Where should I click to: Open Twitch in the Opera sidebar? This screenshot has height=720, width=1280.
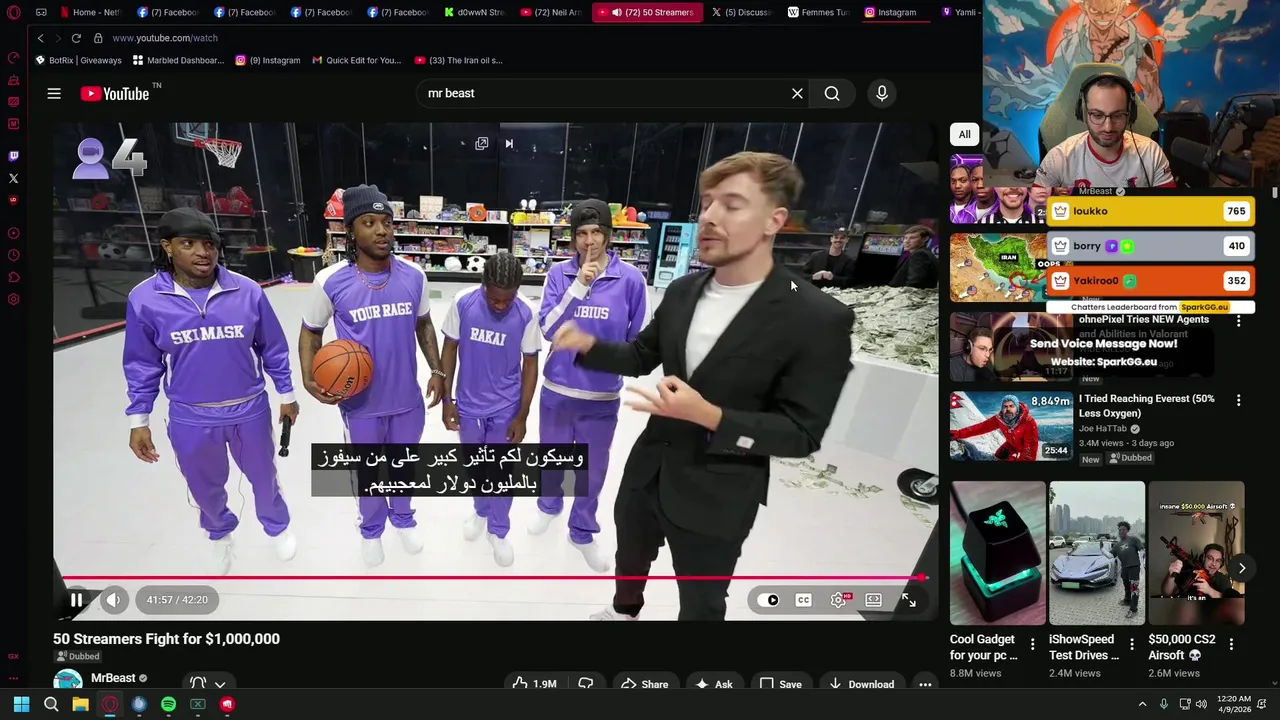13,156
